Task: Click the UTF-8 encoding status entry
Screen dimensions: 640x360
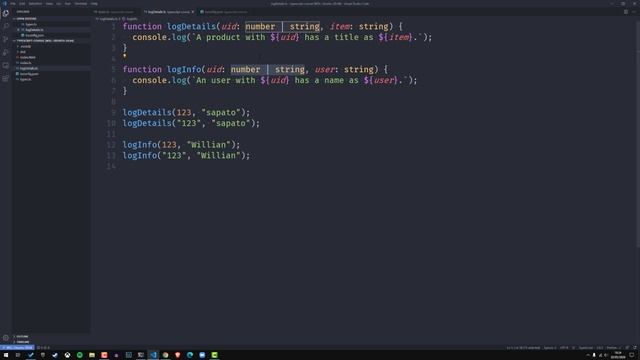Action: pos(564,348)
